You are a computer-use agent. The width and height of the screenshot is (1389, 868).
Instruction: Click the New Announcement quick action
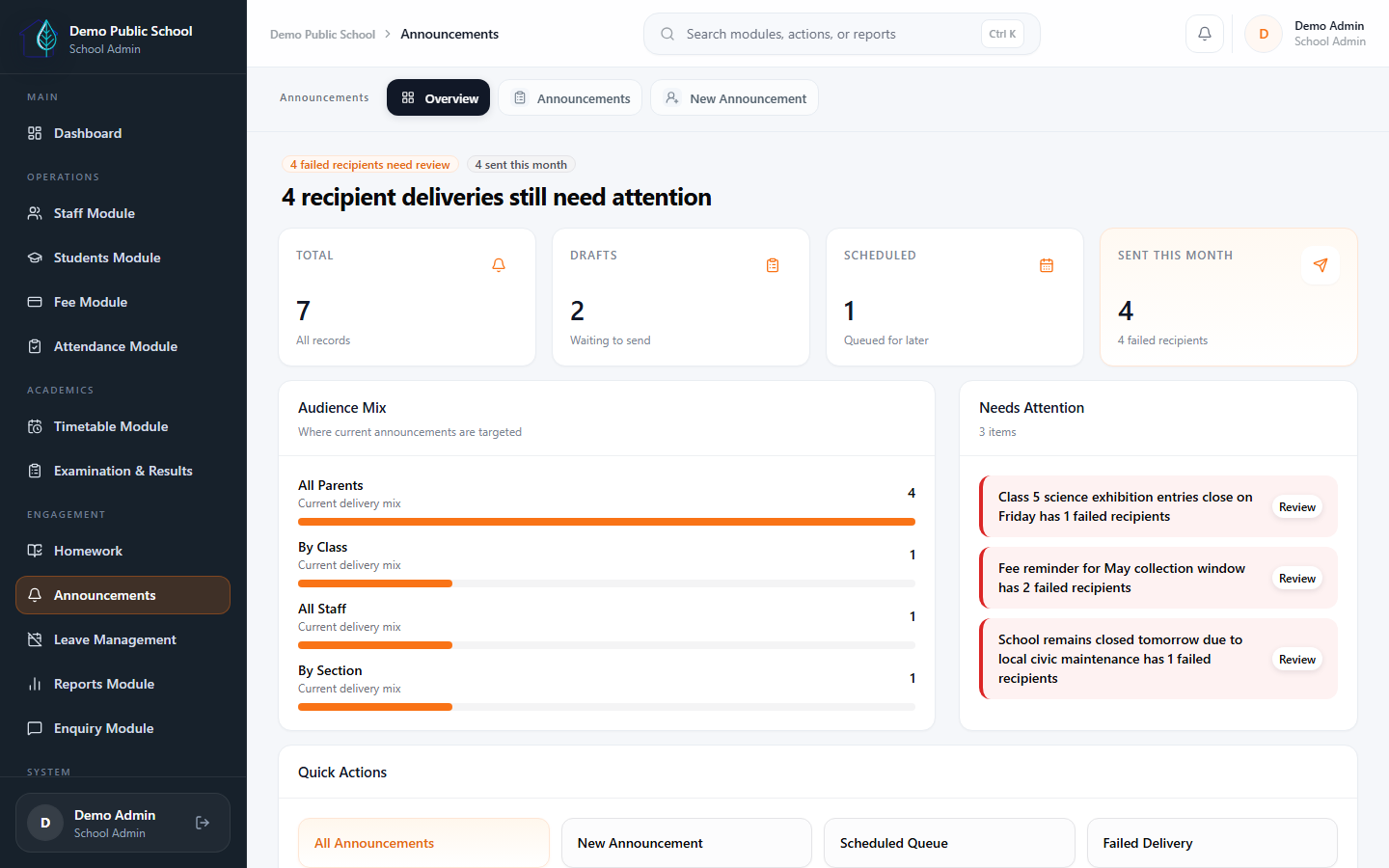click(x=687, y=843)
